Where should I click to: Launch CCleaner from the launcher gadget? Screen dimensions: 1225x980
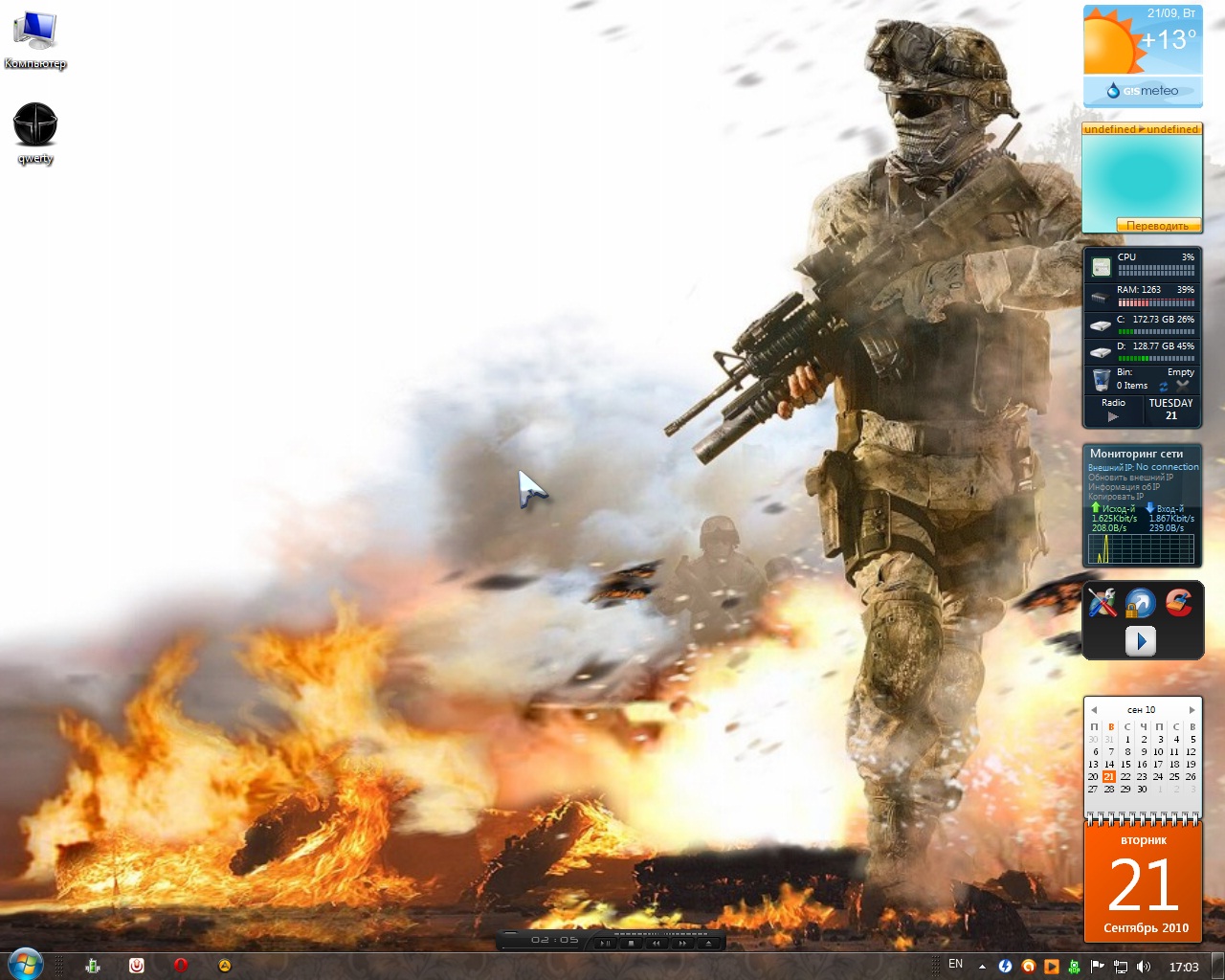click(x=1179, y=602)
